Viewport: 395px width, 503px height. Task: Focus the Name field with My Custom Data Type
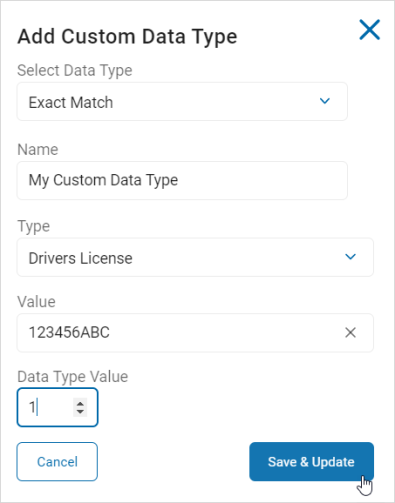pos(182,181)
